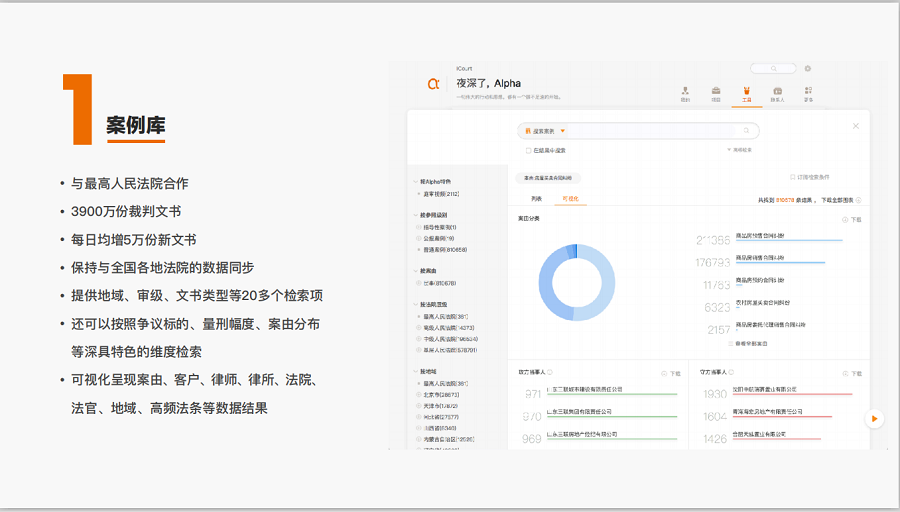The height and width of the screenshot is (512, 900).
Task: Collapse the 按地域 filter group
Action: 416,371
